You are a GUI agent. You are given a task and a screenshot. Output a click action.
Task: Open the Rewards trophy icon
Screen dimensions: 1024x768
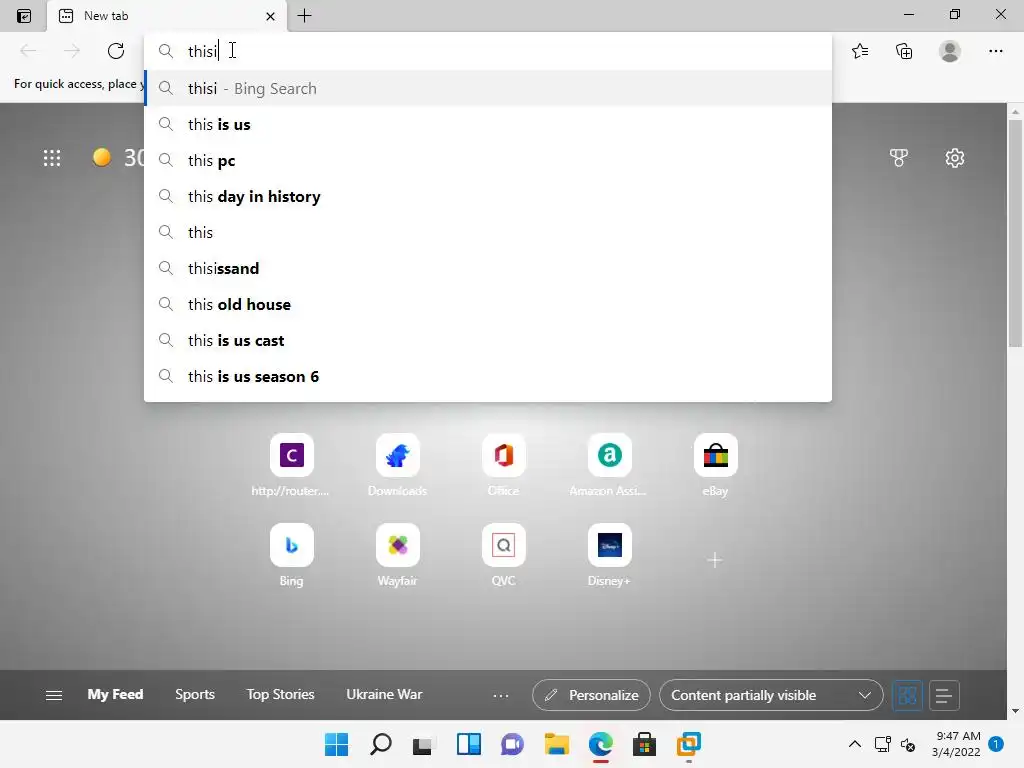coord(899,157)
